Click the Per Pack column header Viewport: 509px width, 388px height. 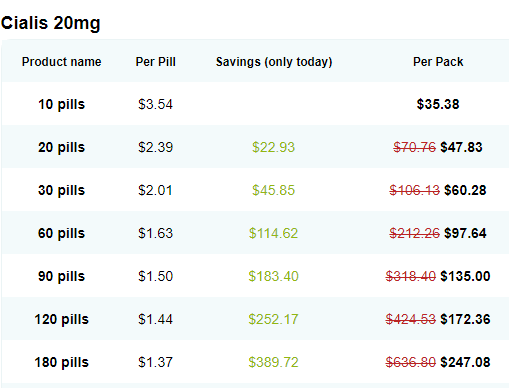coord(438,62)
